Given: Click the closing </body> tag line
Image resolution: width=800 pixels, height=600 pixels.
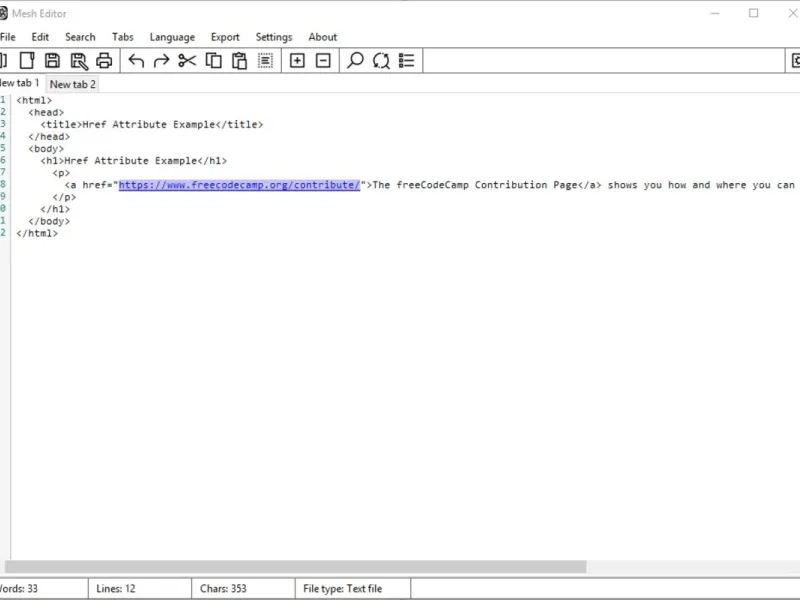Looking at the screenshot, I should pyautogui.click(x=49, y=221).
